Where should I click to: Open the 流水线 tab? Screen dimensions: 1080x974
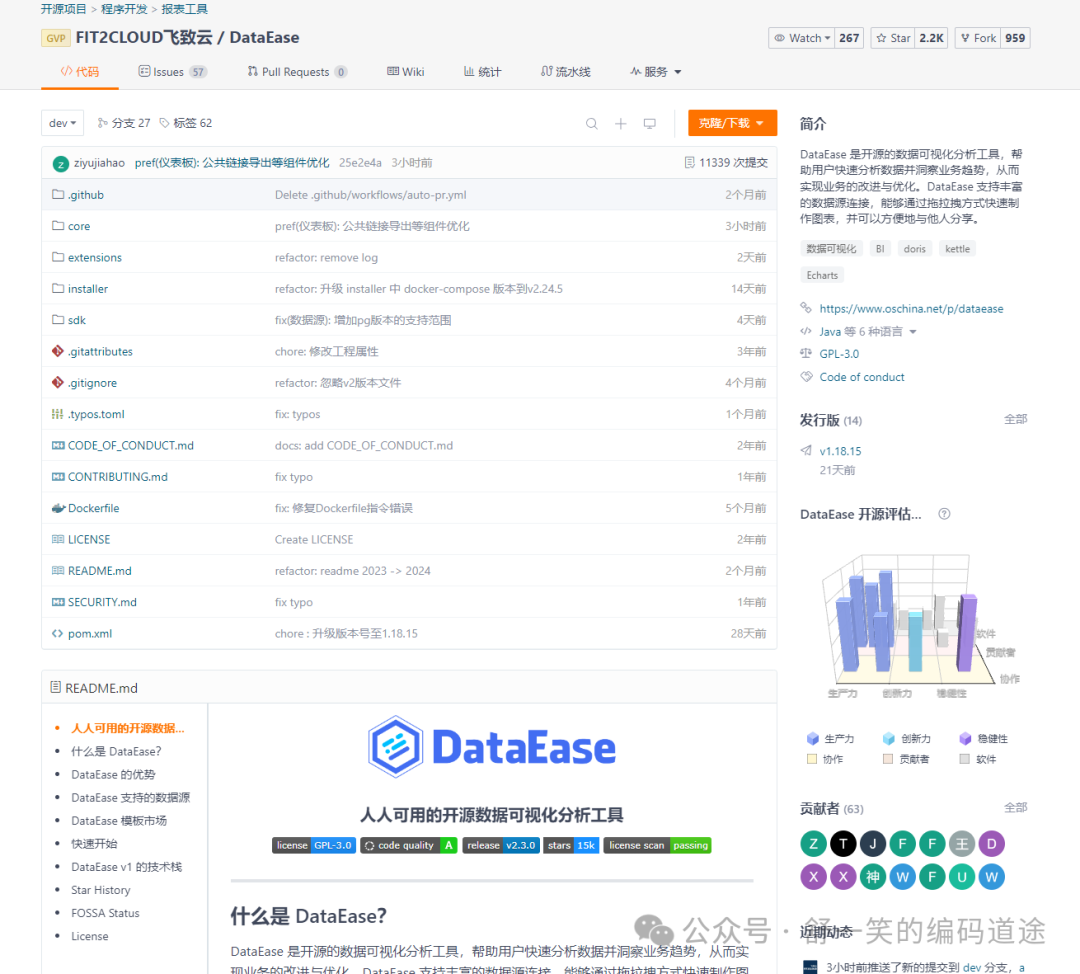[565, 72]
